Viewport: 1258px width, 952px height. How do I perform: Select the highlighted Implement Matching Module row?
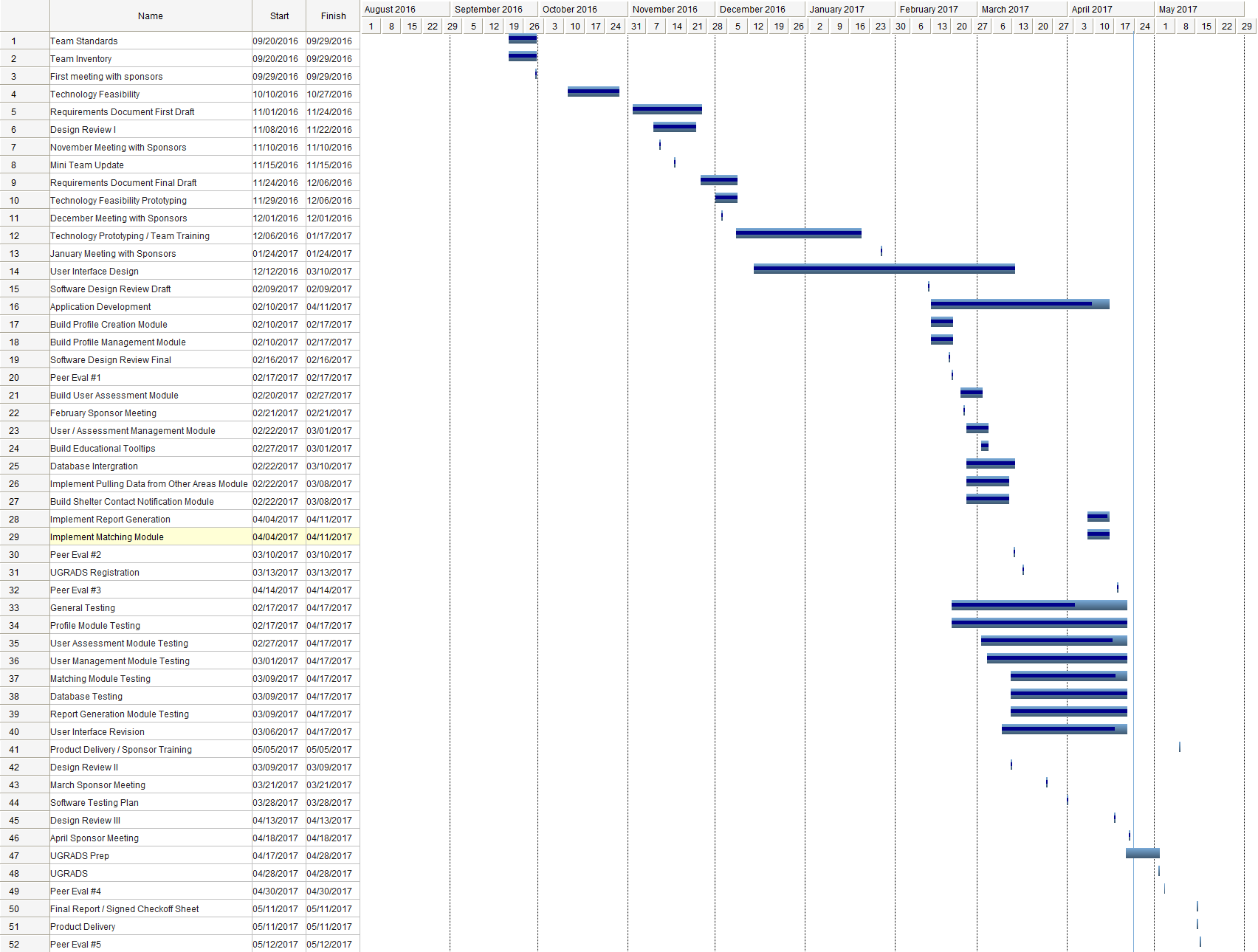coord(180,537)
